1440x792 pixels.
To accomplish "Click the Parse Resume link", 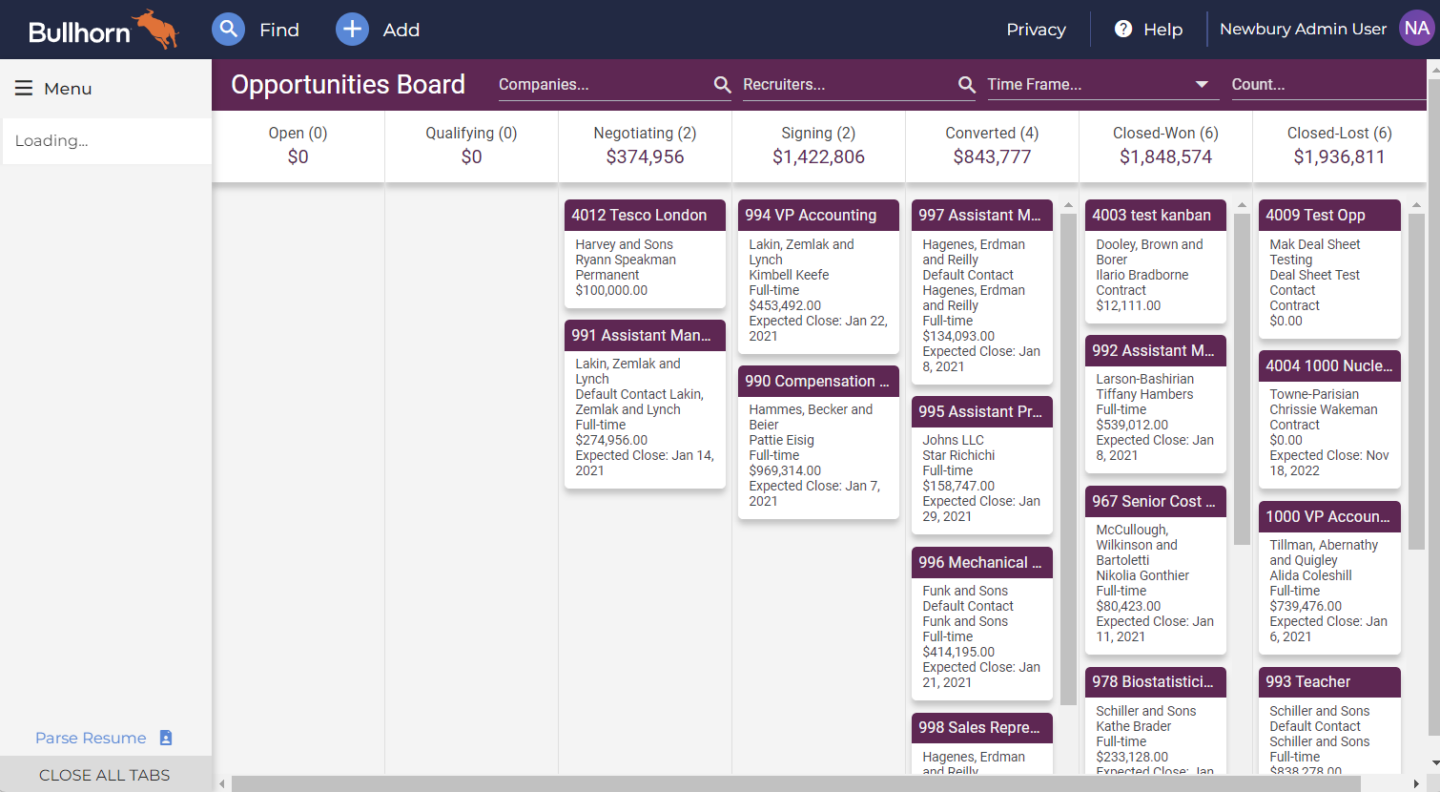I will 91,738.
